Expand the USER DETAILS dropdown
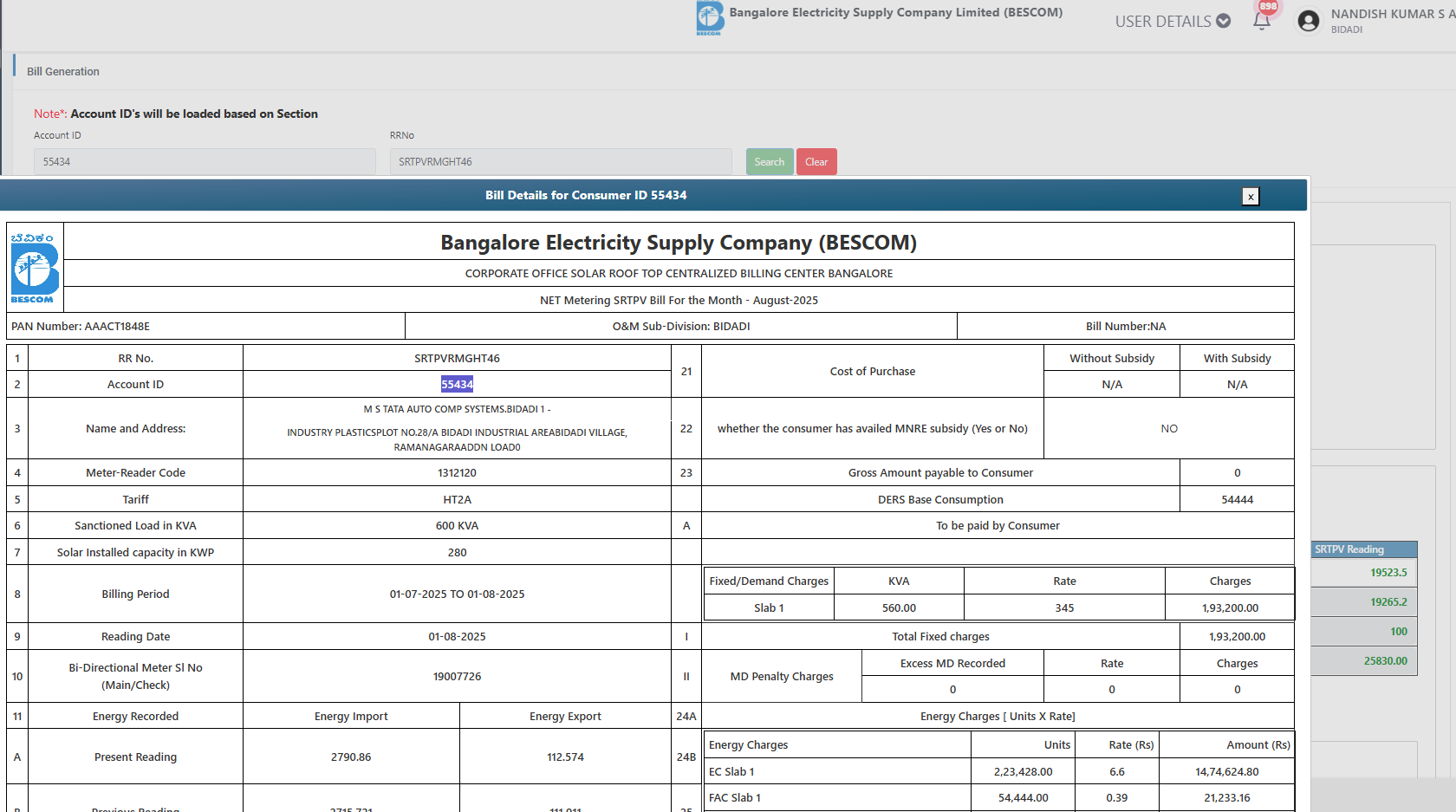 (1173, 22)
